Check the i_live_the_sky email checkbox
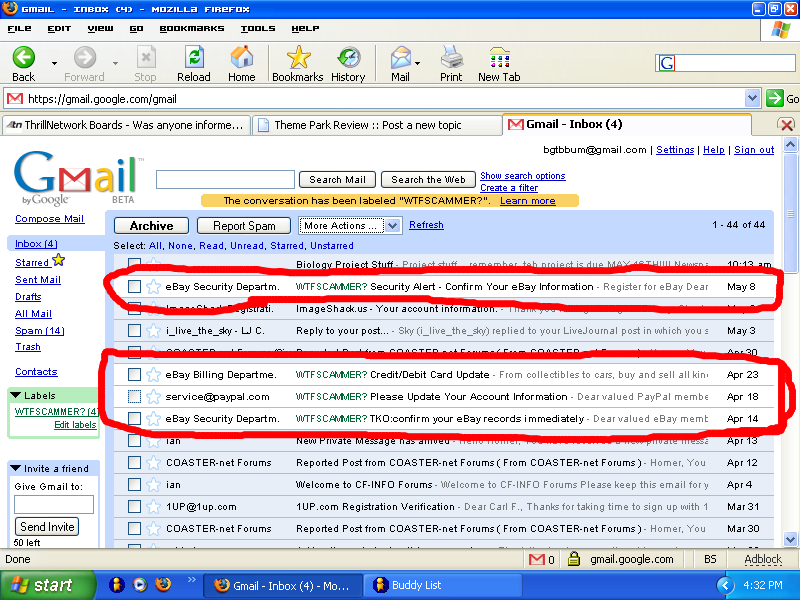This screenshot has height=600, width=800. pos(134,331)
